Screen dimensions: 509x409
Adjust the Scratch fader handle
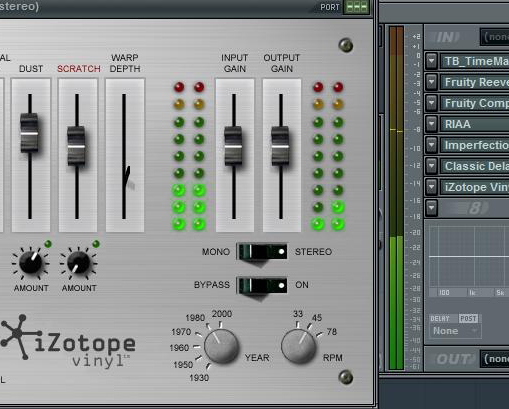pyautogui.click(x=76, y=146)
